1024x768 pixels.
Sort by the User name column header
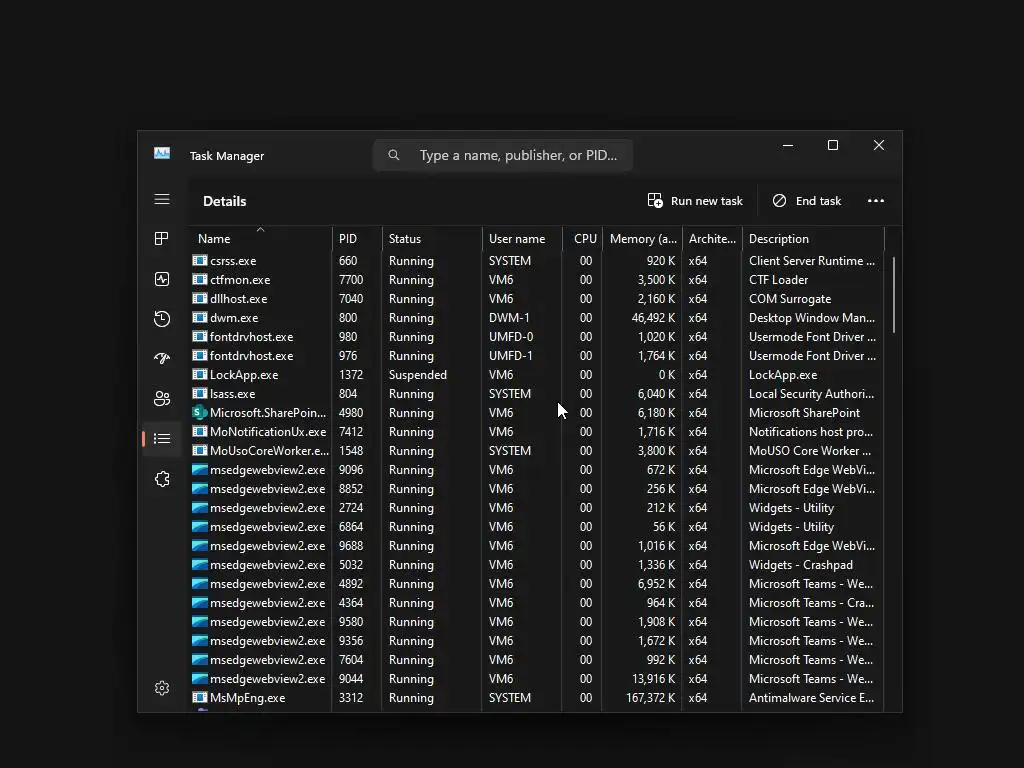pos(517,239)
